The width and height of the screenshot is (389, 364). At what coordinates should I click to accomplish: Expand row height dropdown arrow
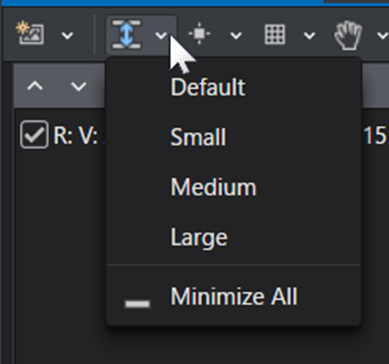click(161, 35)
